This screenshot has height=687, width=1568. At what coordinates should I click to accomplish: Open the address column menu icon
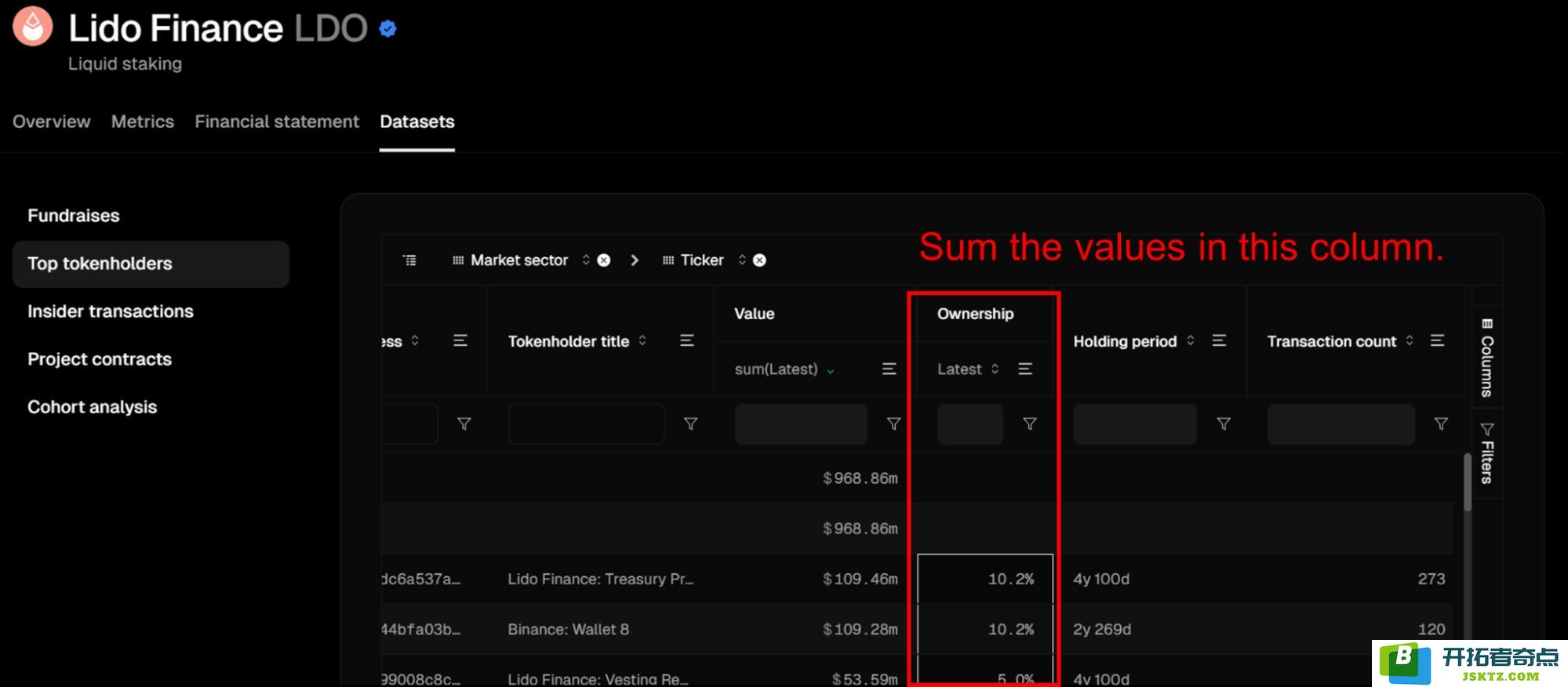pos(460,340)
